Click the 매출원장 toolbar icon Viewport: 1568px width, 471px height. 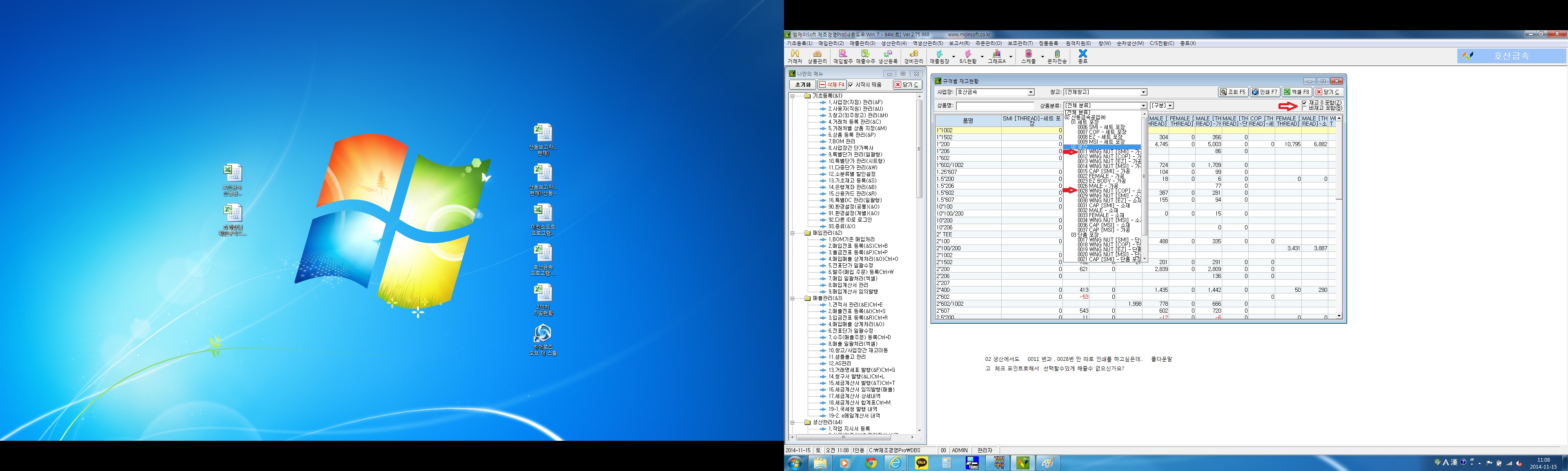tap(939, 57)
